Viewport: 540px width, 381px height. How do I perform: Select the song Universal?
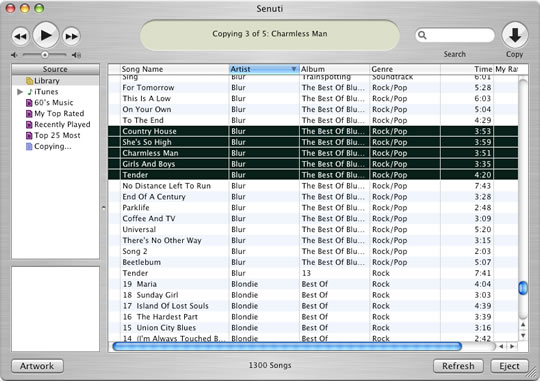313,229
